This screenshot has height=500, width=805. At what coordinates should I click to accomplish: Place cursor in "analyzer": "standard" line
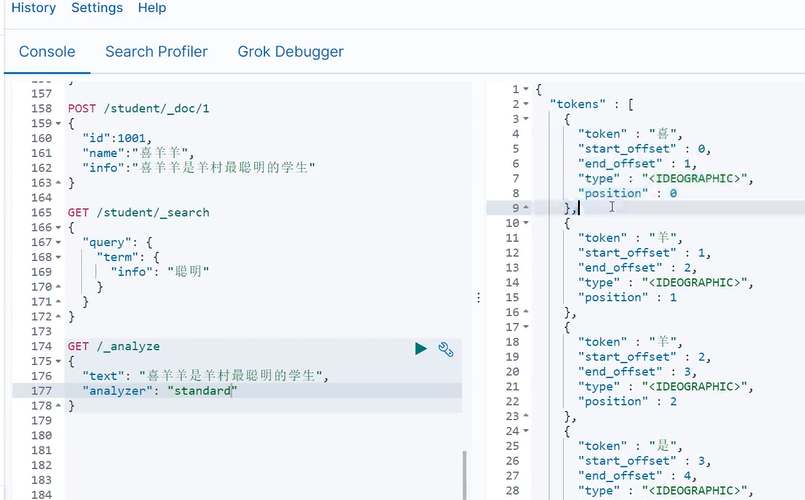(x=160, y=391)
